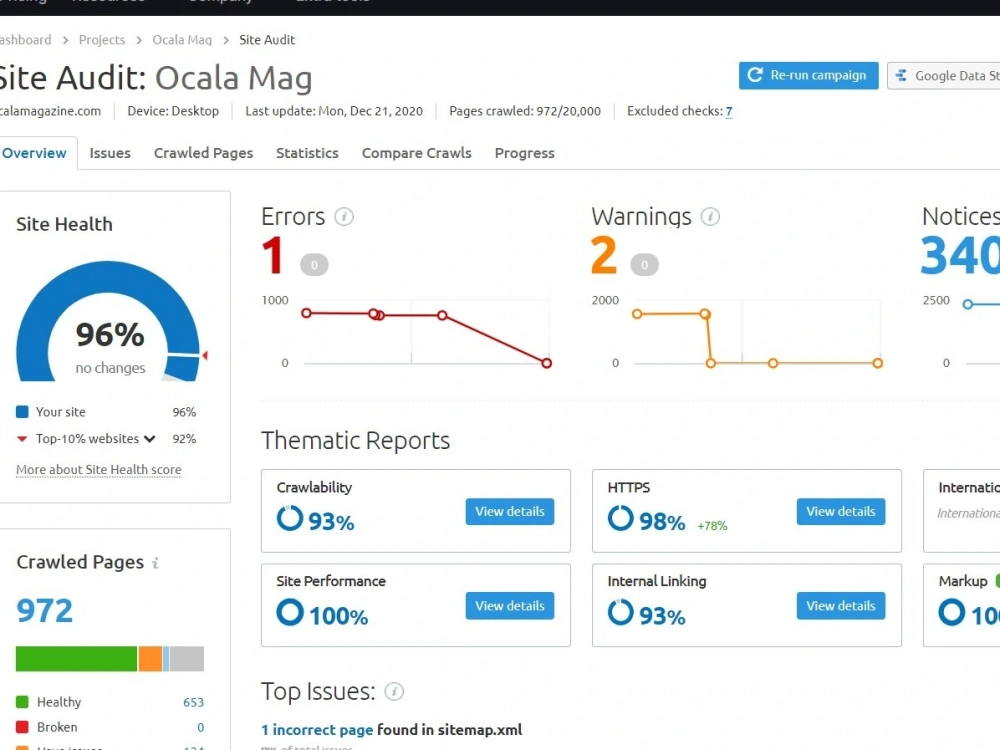Screen dimensions: 1000x750
Task: Click the Crawled Pages info icon
Action: pos(155,562)
